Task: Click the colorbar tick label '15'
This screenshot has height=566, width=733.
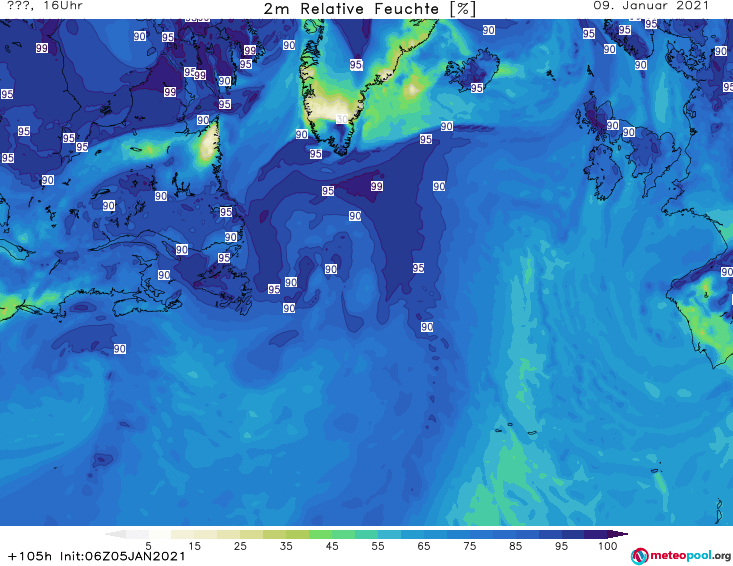Action: 194,546
